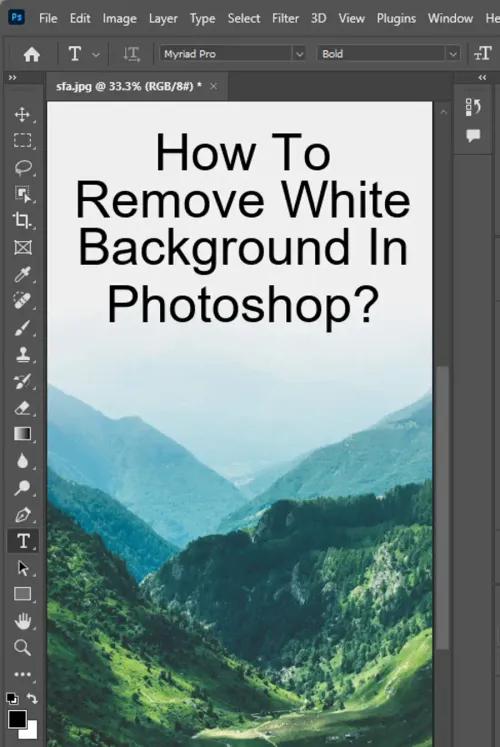Select the Crop tool

(22, 221)
